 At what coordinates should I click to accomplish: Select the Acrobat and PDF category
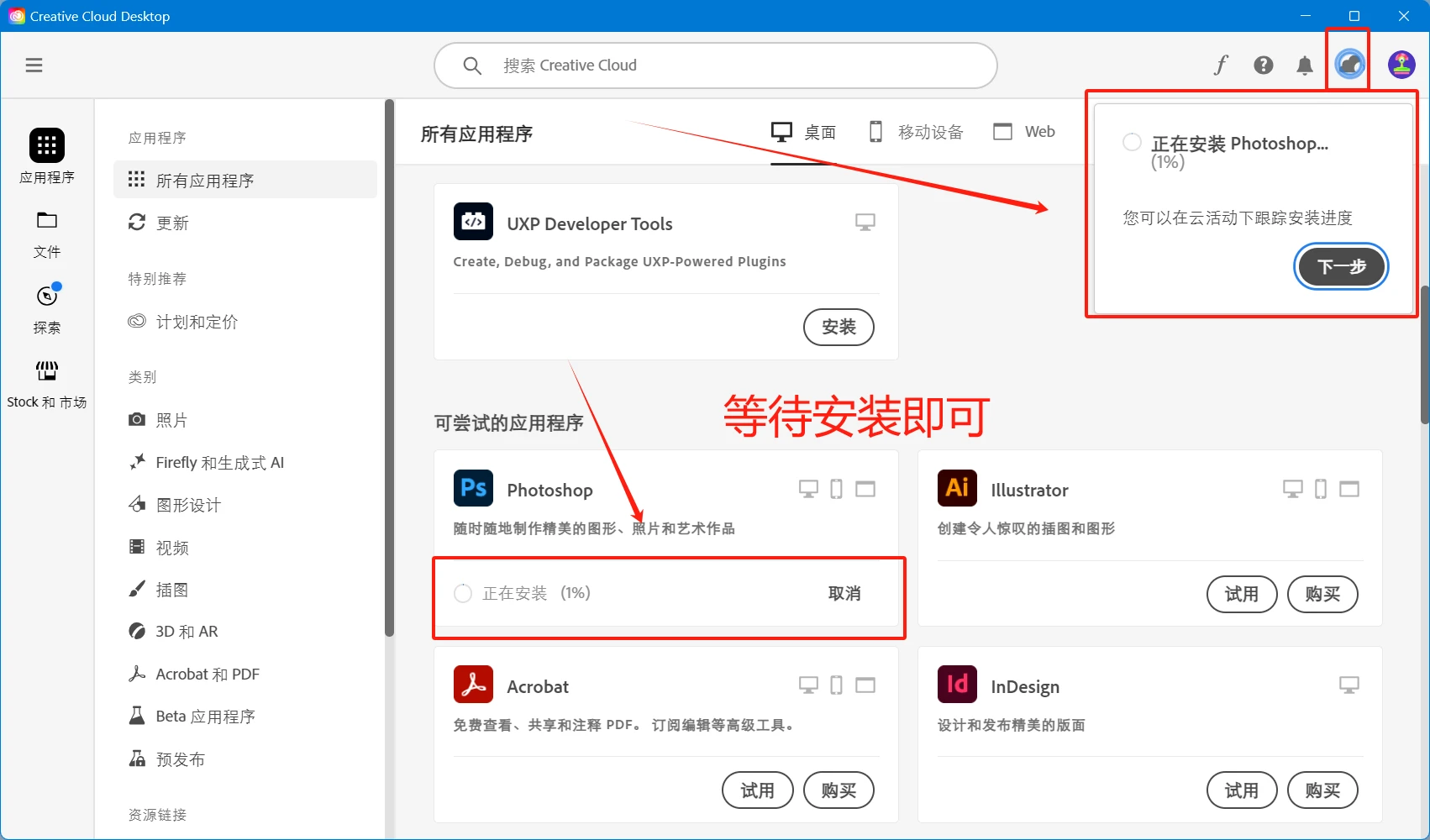click(245, 675)
